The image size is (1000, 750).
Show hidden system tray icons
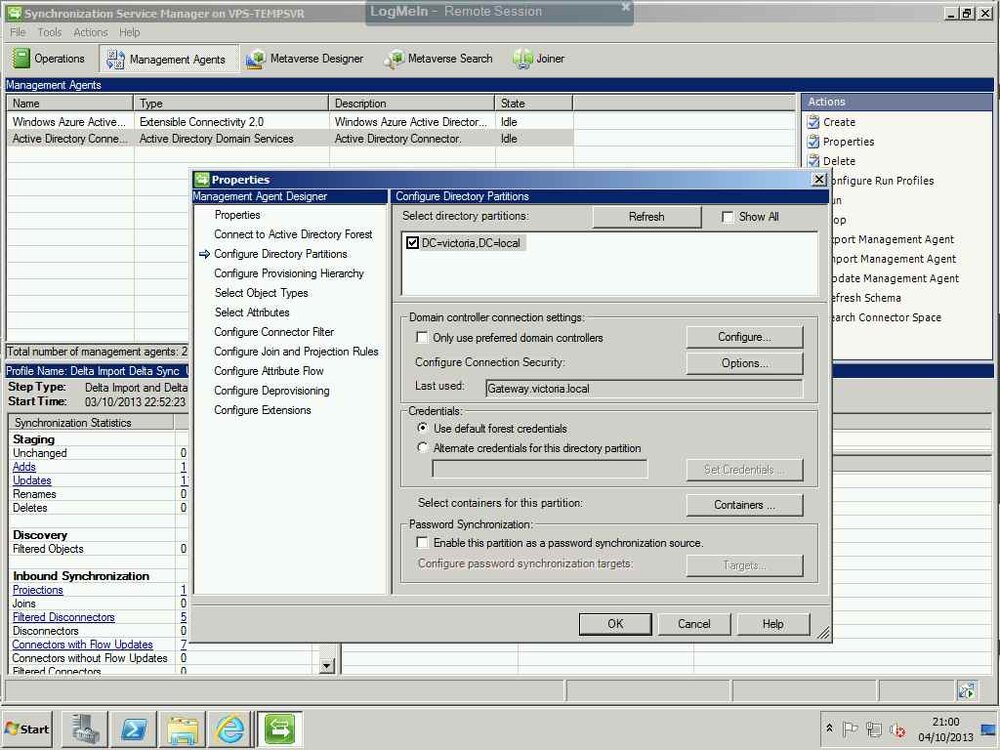point(829,728)
